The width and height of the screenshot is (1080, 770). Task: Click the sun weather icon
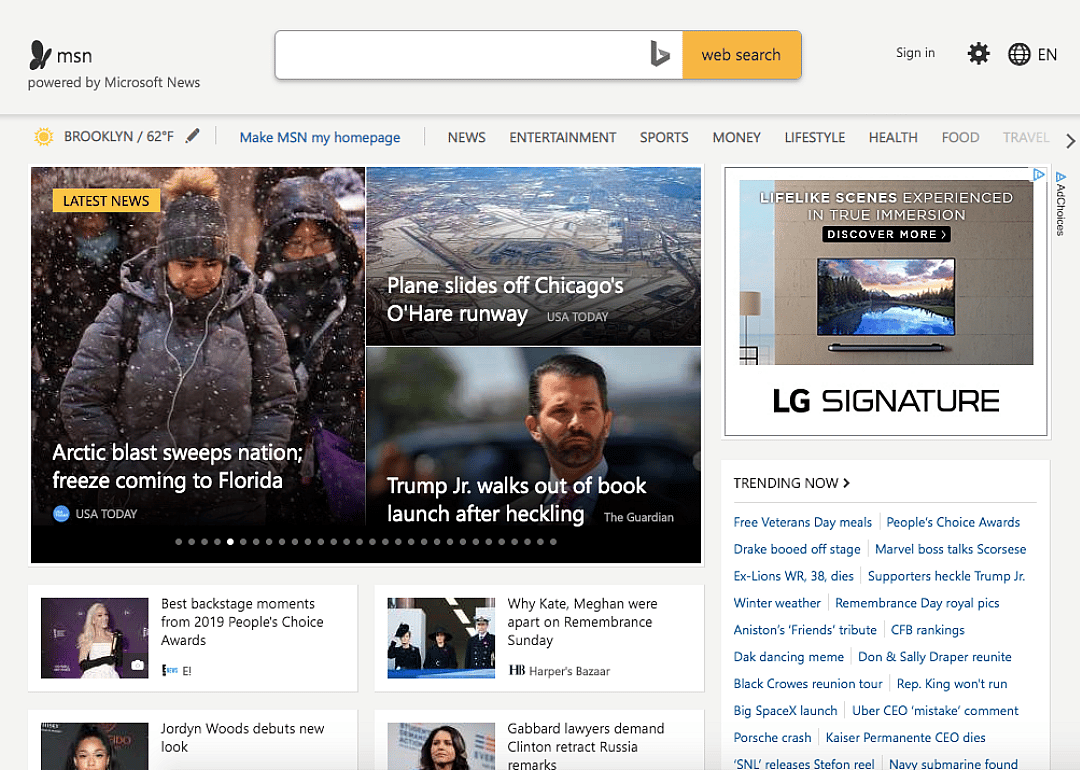pyautogui.click(x=43, y=136)
